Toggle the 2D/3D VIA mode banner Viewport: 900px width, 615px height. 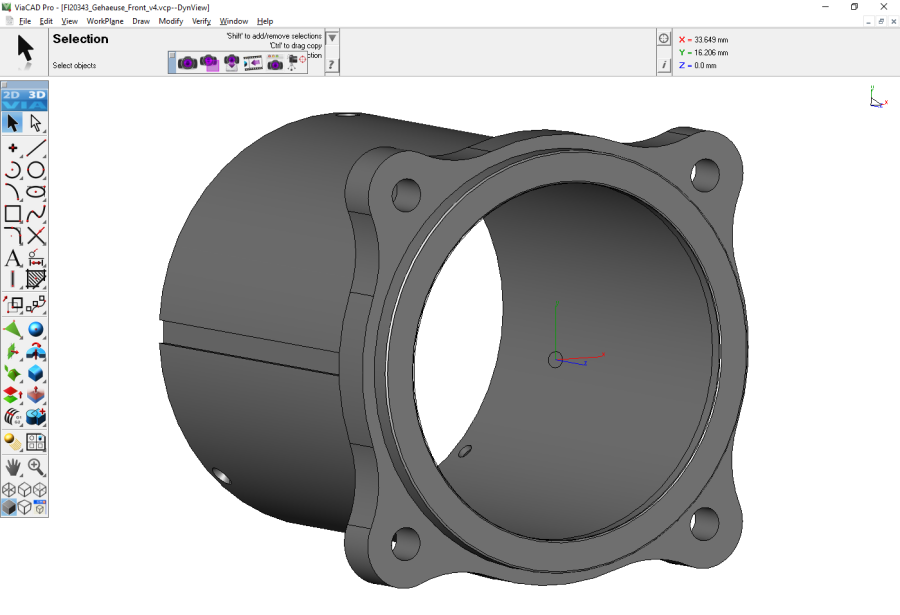pos(24,99)
